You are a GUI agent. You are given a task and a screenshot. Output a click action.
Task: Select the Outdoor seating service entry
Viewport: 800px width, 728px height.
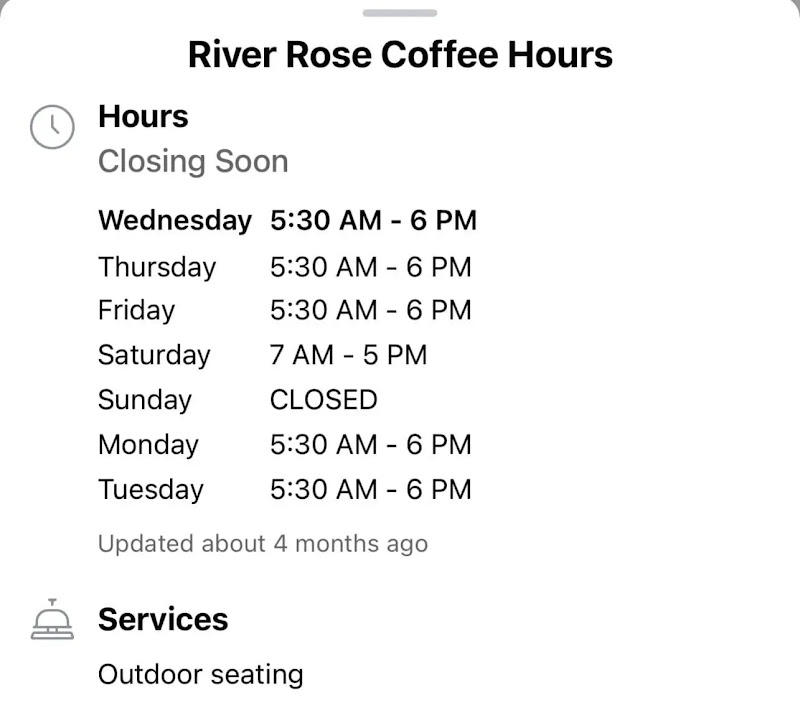click(200, 675)
